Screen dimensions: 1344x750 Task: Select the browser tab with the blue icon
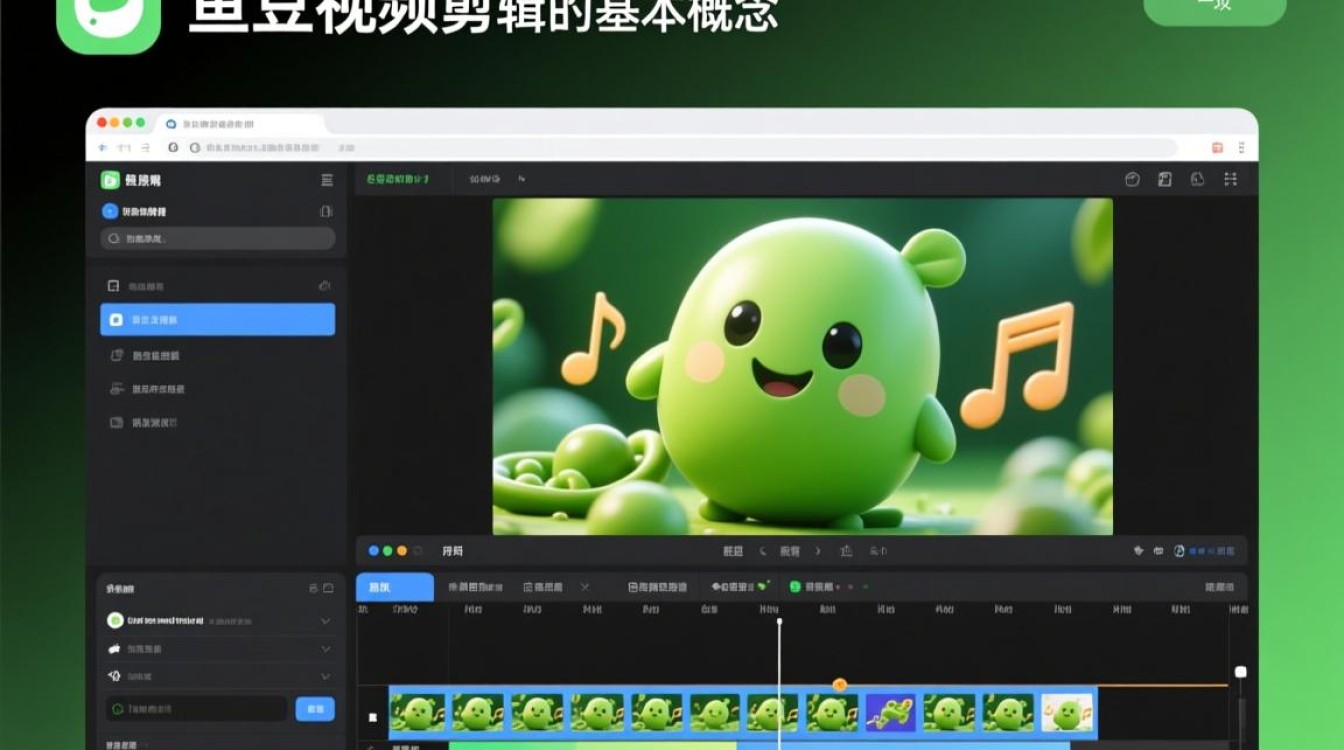(240, 123)
